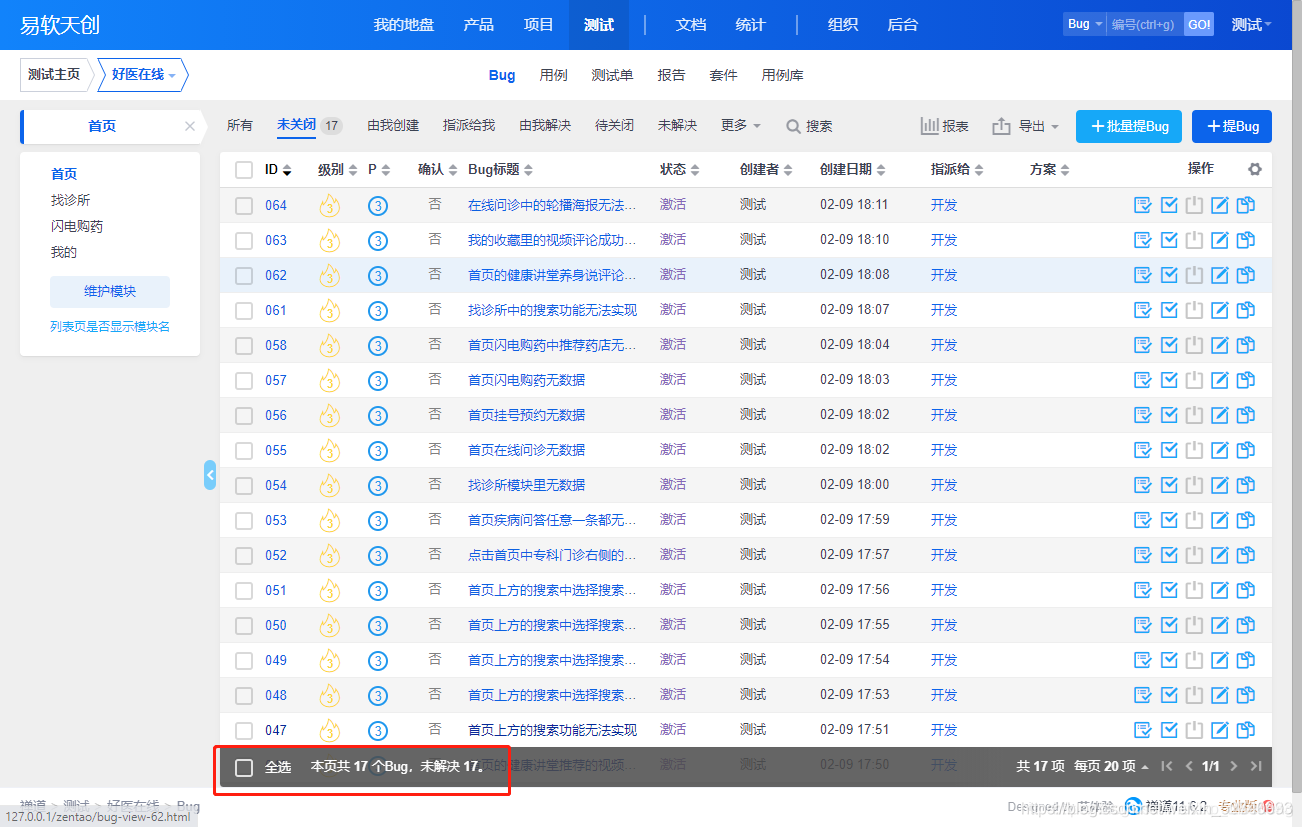Click the 维护模块 button
1302x827 pixels.
tap(110, 291)
